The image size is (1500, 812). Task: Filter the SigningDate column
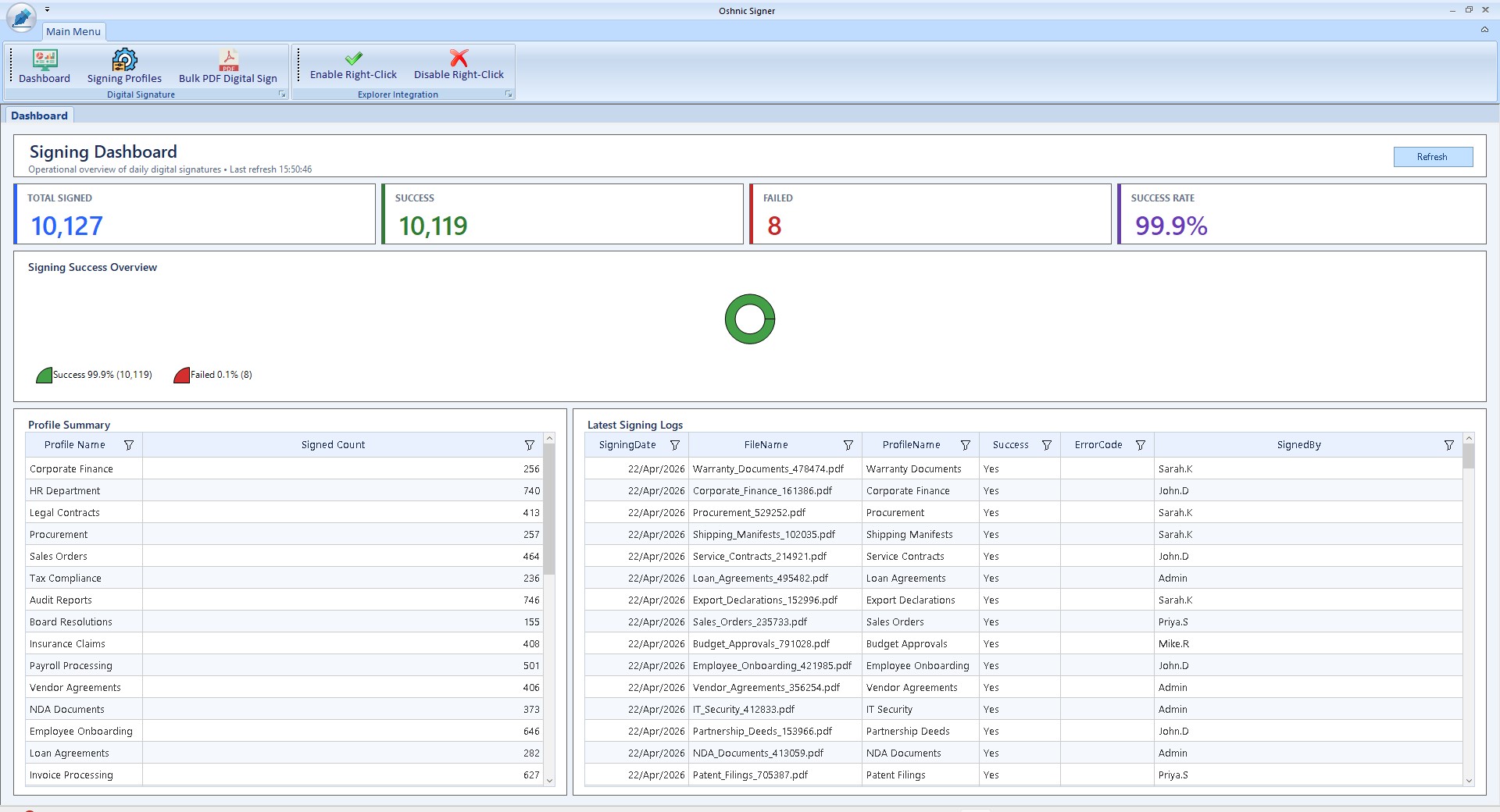(x=675, y=445)
